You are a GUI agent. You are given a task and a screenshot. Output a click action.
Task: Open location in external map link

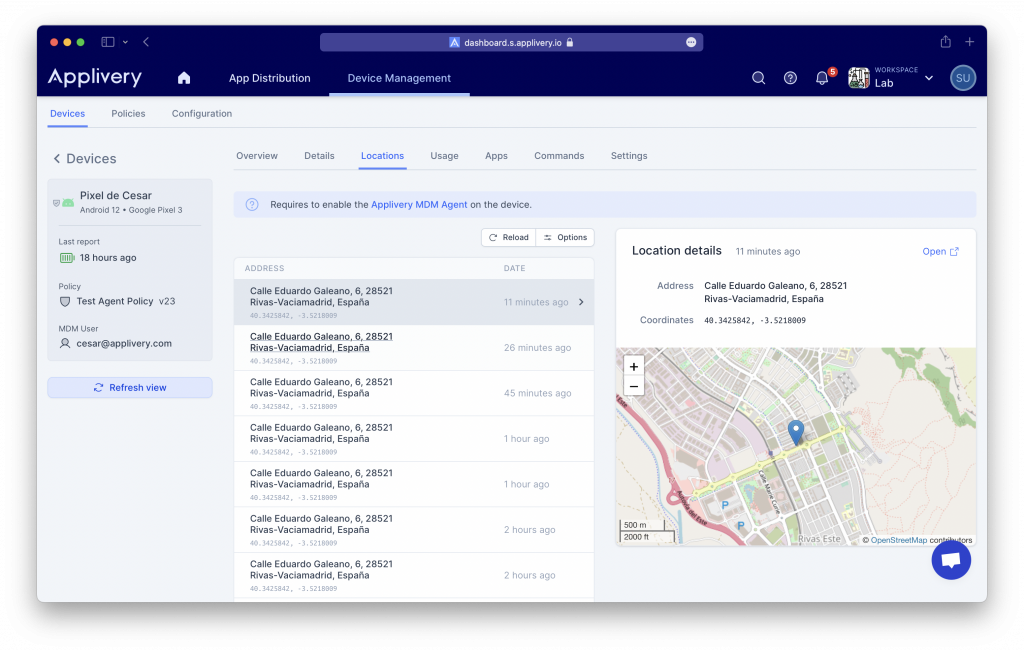940,251
